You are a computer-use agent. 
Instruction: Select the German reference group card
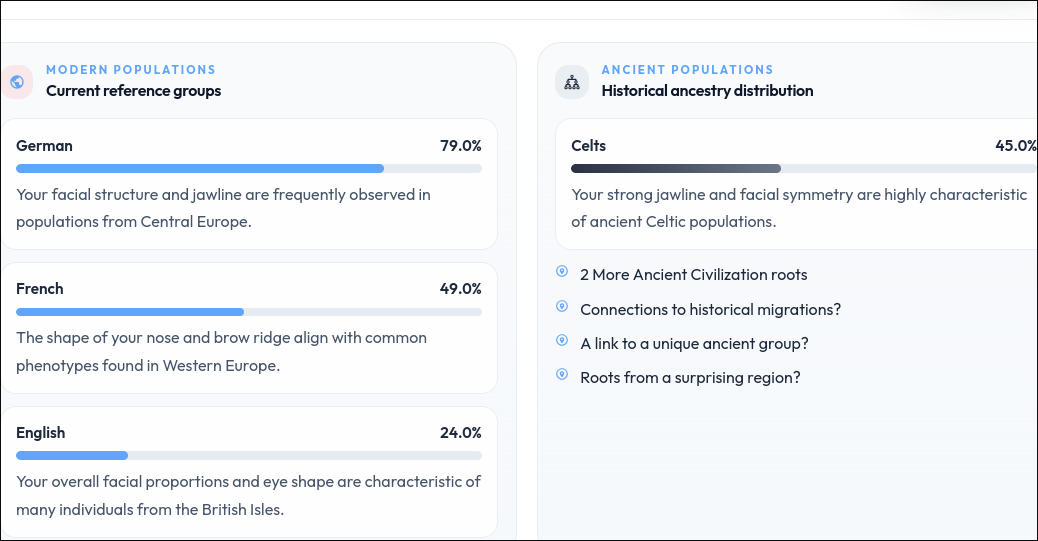[249, 184]
